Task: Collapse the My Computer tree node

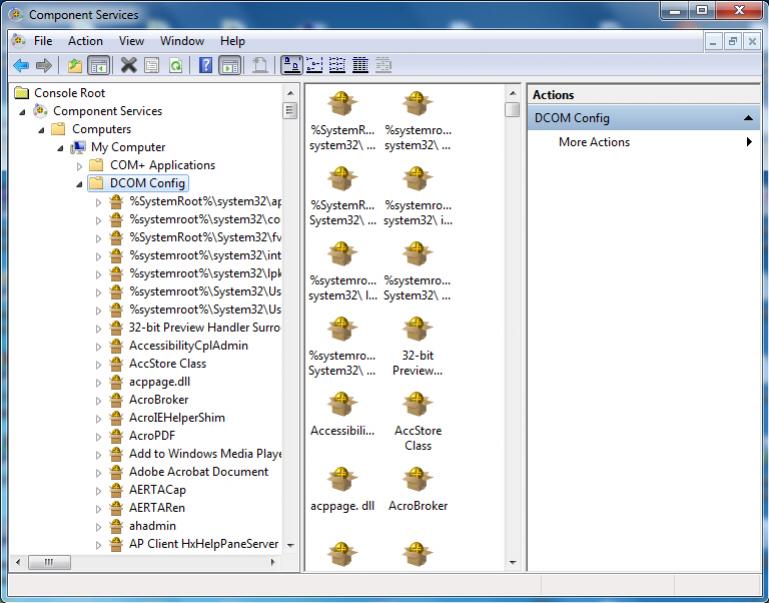Action: coord(60,149)
